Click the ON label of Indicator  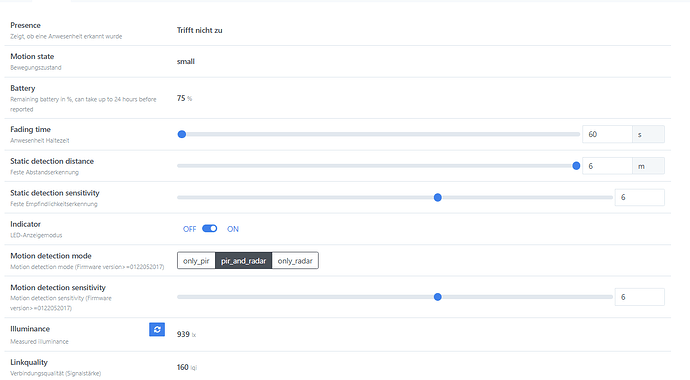click(x=233, y=229)
